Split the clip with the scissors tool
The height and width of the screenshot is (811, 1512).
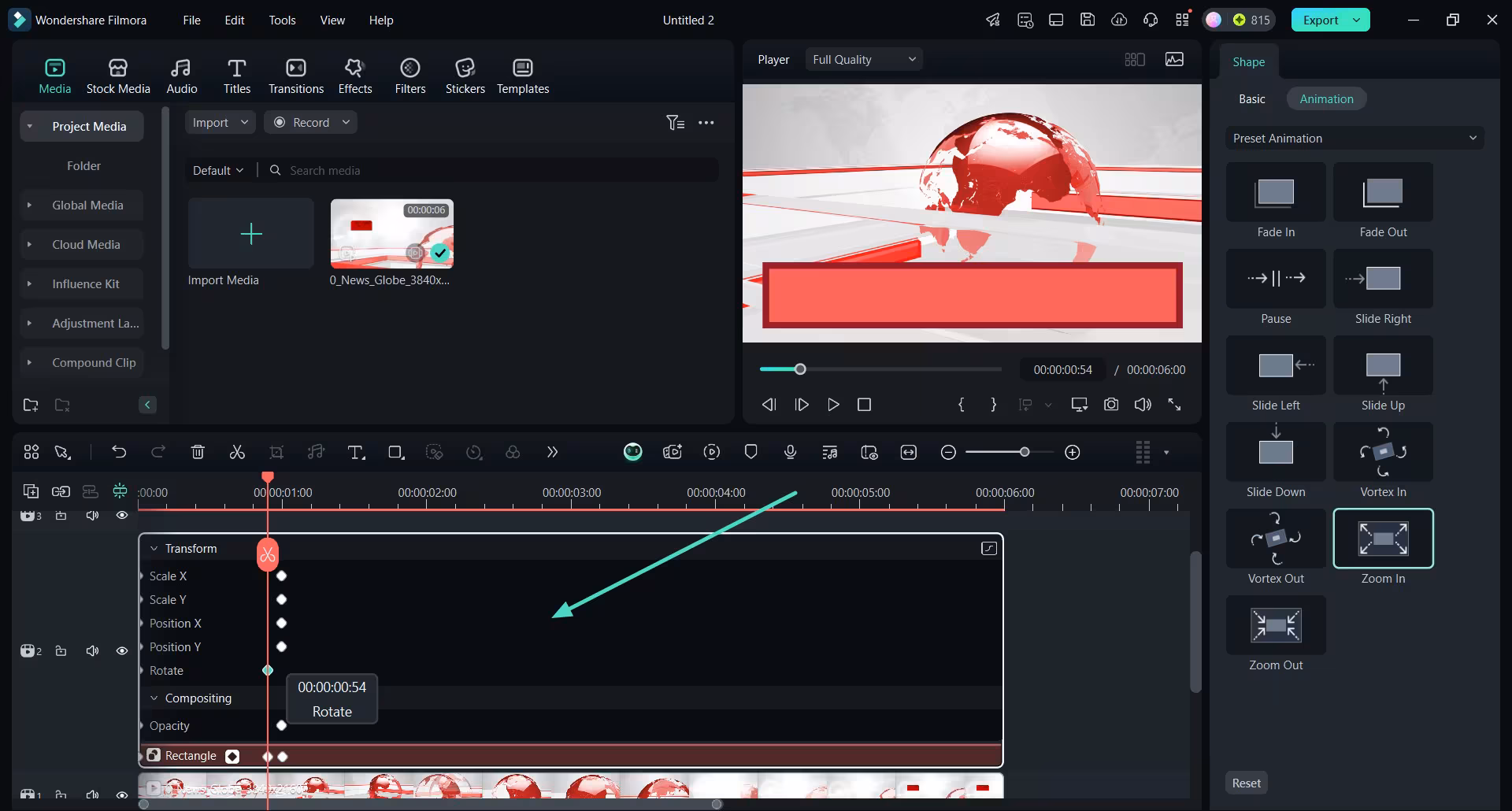tap(237, 452)
